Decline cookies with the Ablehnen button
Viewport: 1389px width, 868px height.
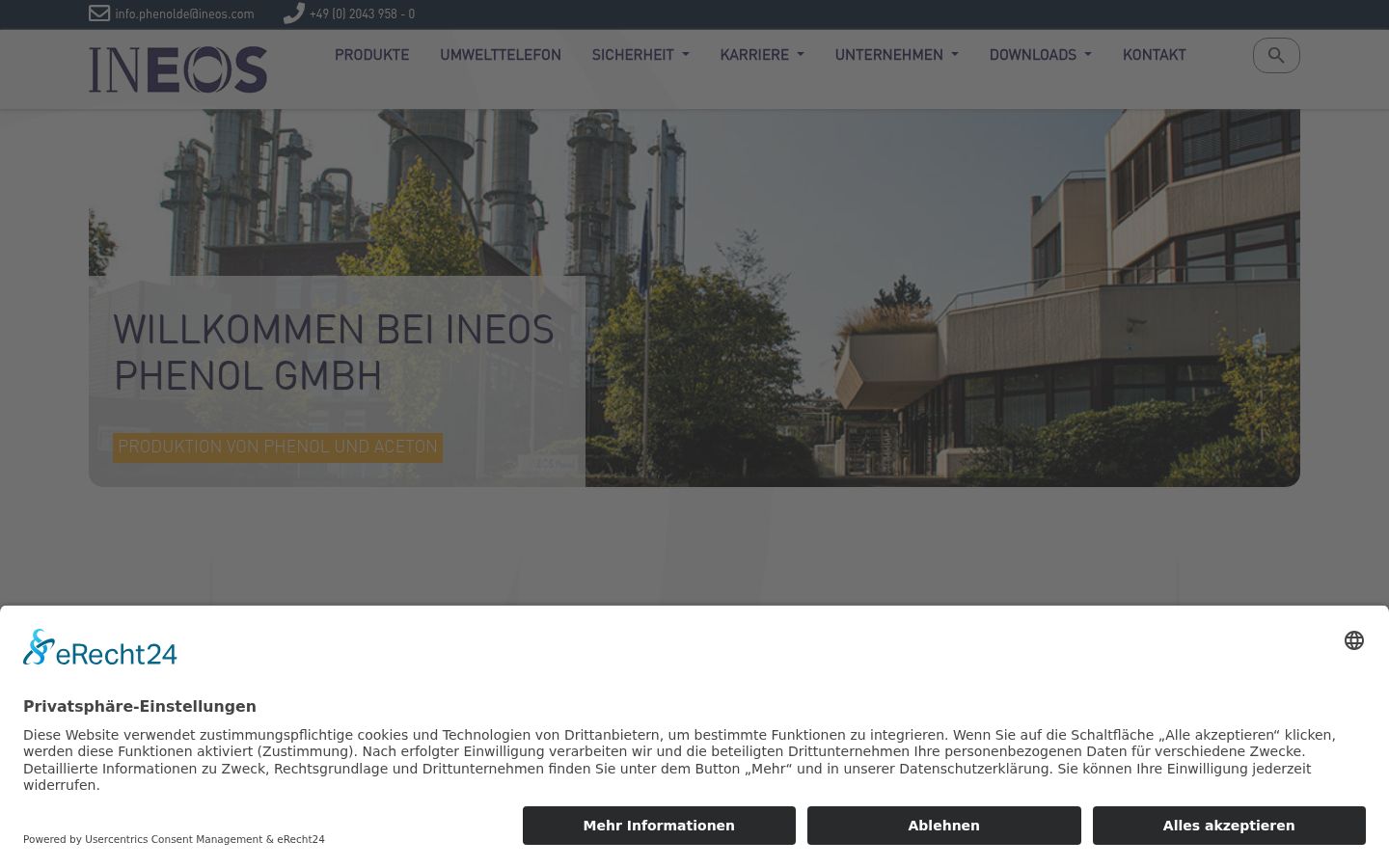coord(944,826)
